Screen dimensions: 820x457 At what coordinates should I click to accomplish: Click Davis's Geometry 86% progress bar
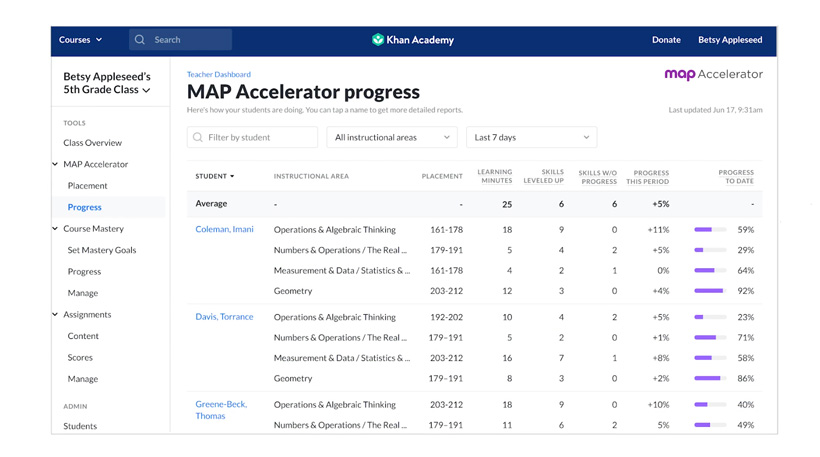coord(710,378)
